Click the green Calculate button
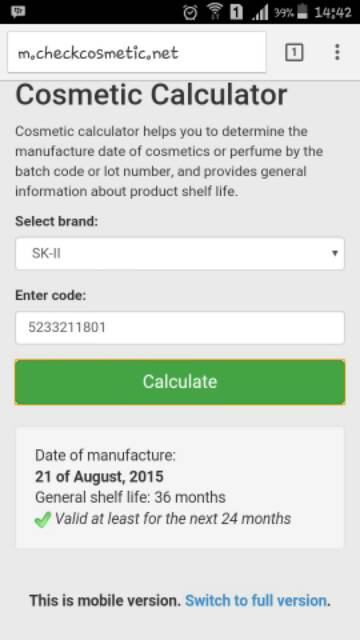Screen dimensions: 360x640 coord(180,382)
